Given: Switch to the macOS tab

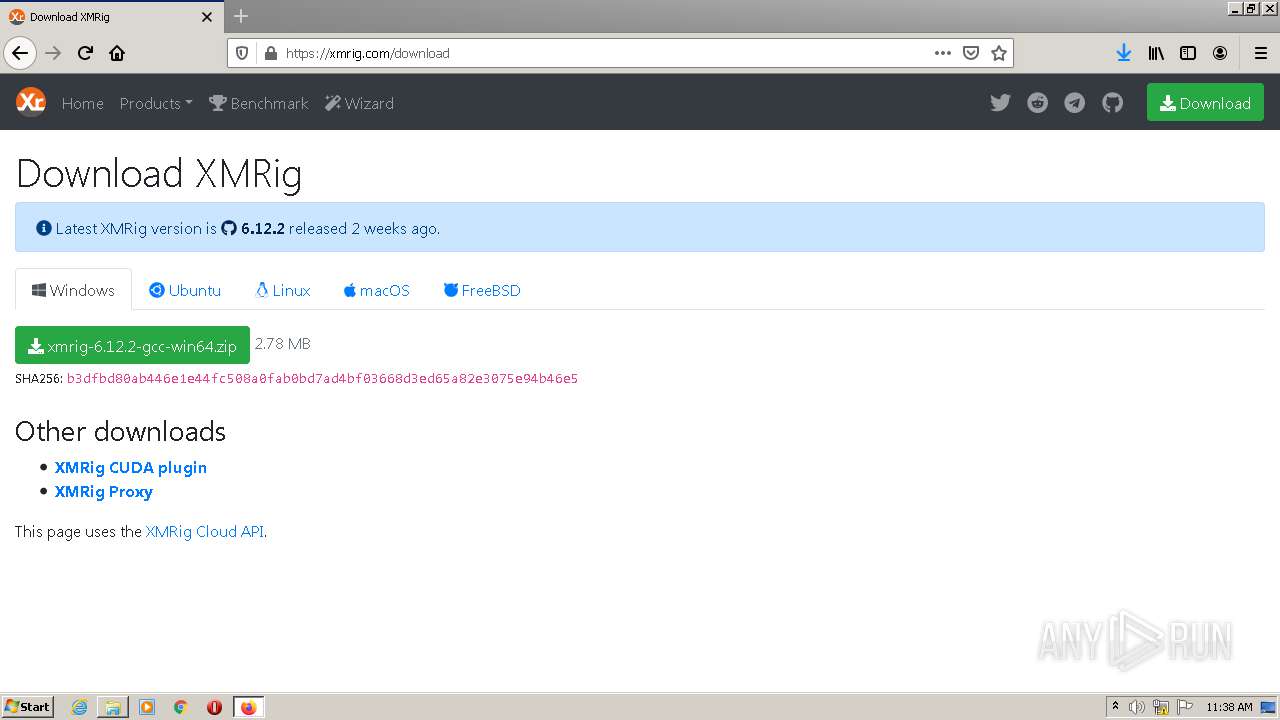Looking at the screenshot, I should [376, 290].
